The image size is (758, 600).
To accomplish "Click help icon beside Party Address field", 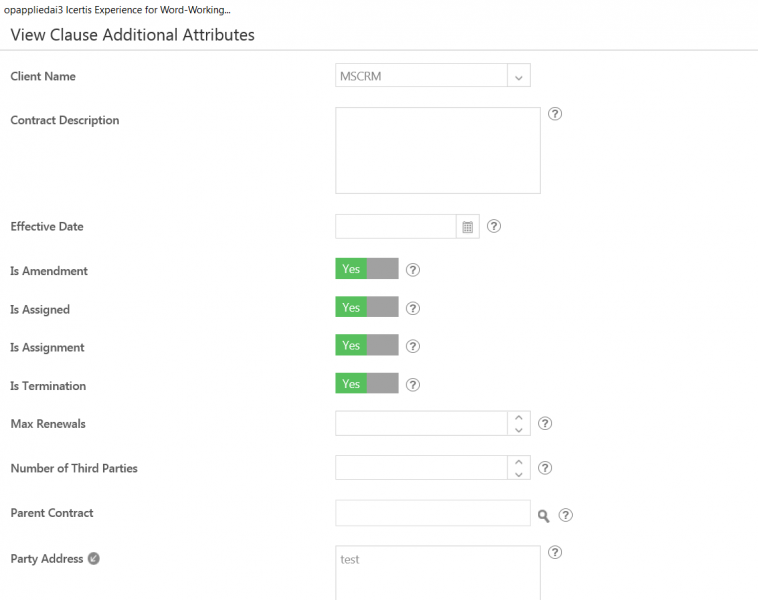I will (x=556, y=552).
